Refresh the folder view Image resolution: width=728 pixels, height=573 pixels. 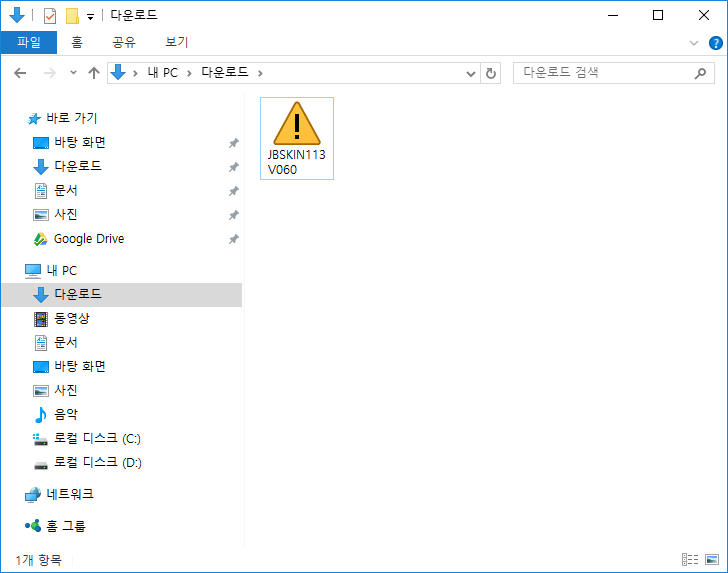491,73
